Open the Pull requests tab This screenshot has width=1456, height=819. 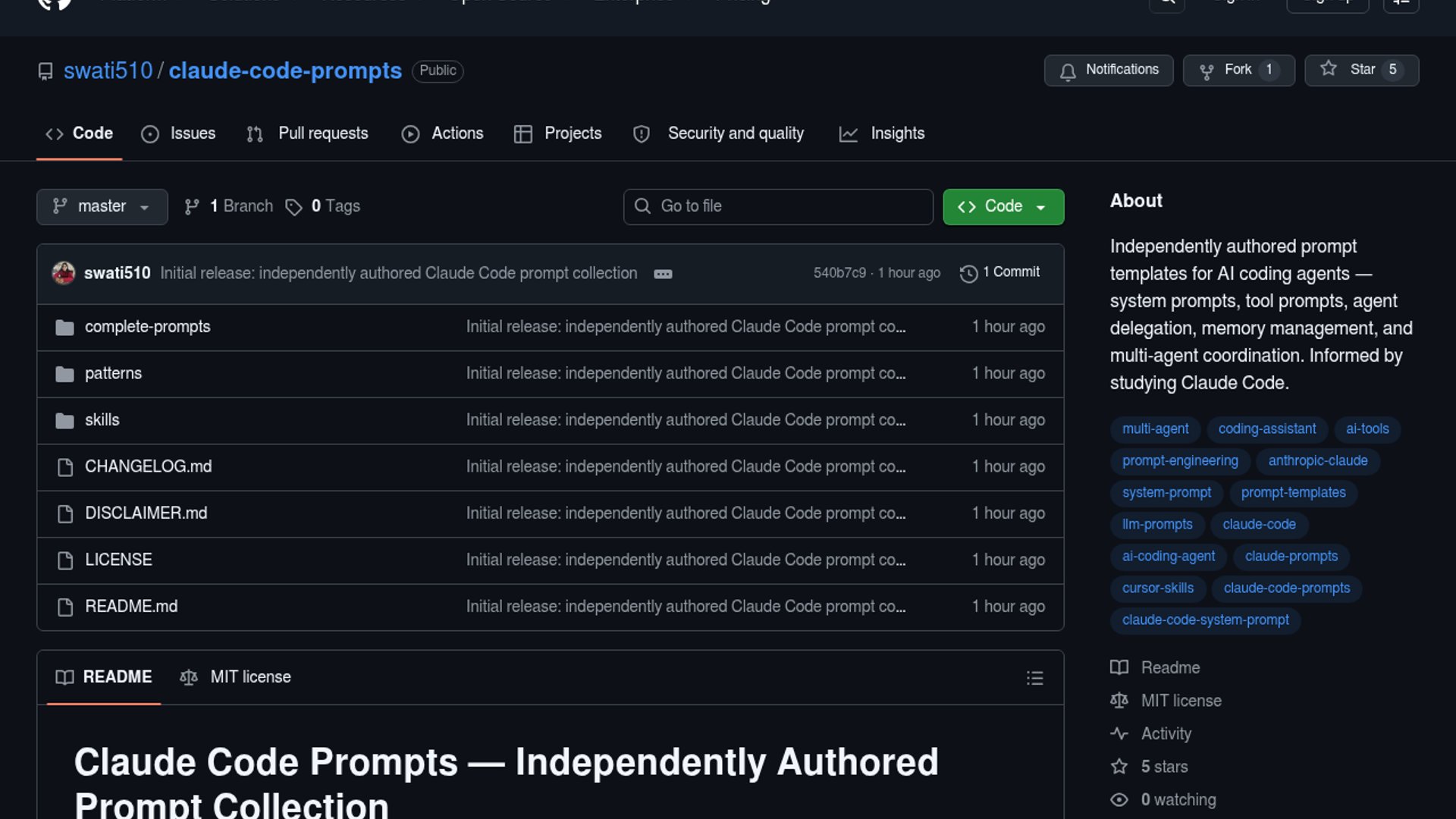click(x=308, y=133)
